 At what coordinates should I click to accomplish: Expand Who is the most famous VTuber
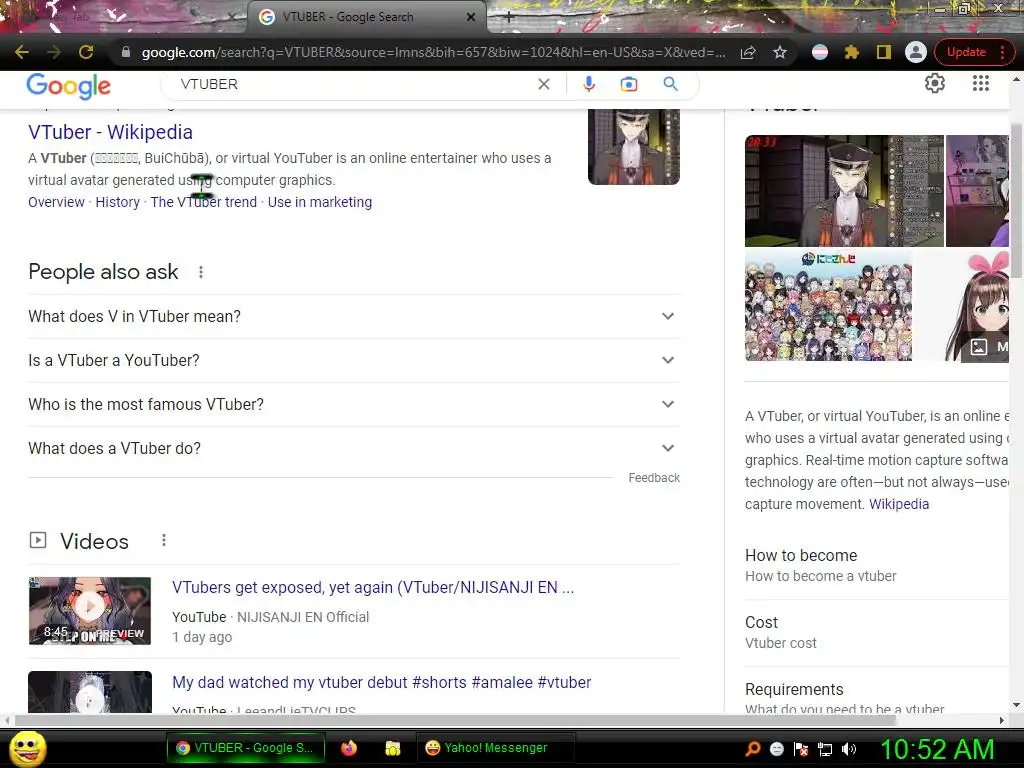tap(354, 404)
